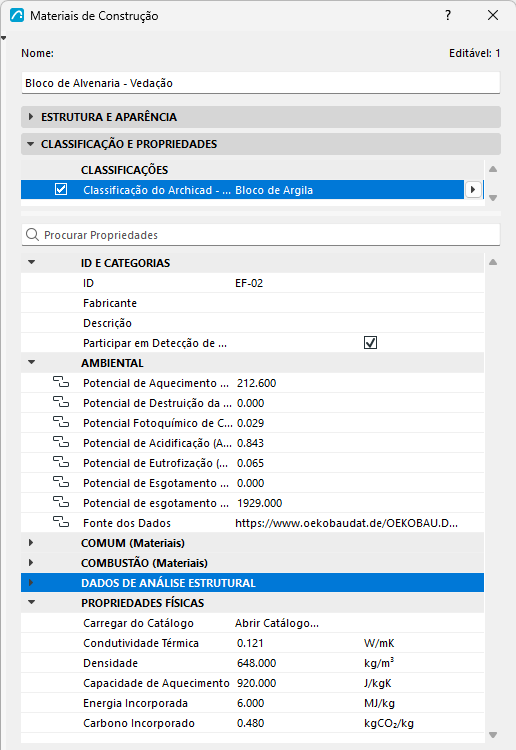This screenshot has width=516, height=750.
Task: Select the ID value EF-02
Action: (x=249, y=283)
